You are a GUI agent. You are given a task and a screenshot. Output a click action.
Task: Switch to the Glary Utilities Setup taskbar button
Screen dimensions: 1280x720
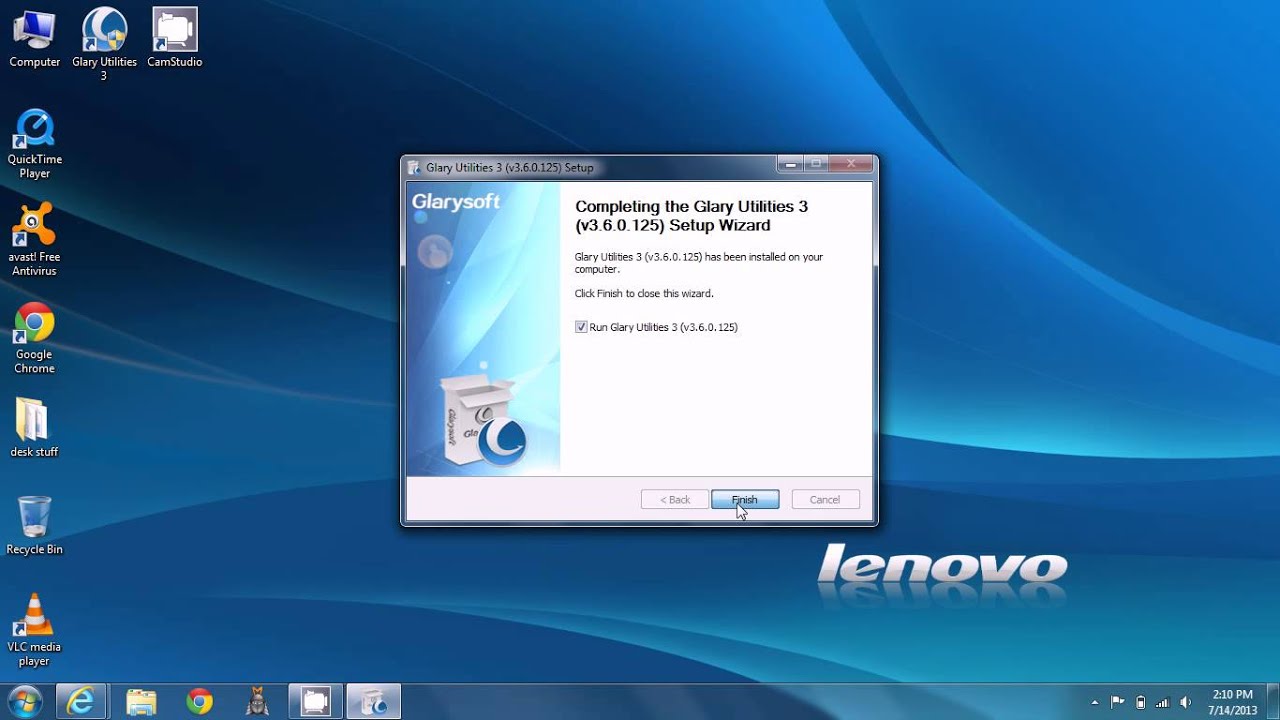pos(374,702)
